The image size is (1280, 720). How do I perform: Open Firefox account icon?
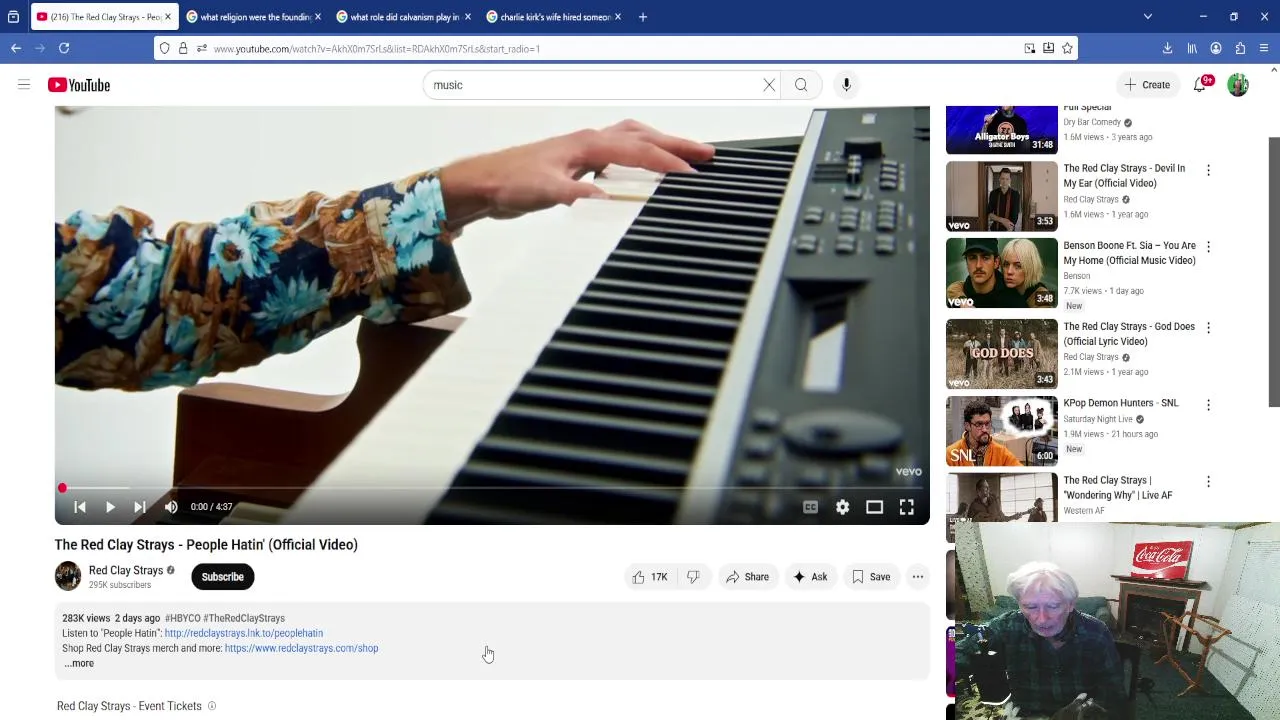(1216, 48)
